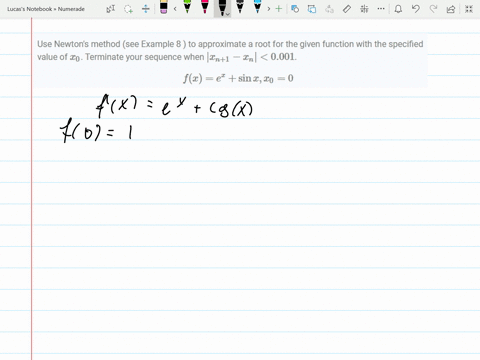Image resolution: width=480 pixels, height=360 pixels.
Task: Click the Newton's method problem text image
Action: (x=230, y=61)
